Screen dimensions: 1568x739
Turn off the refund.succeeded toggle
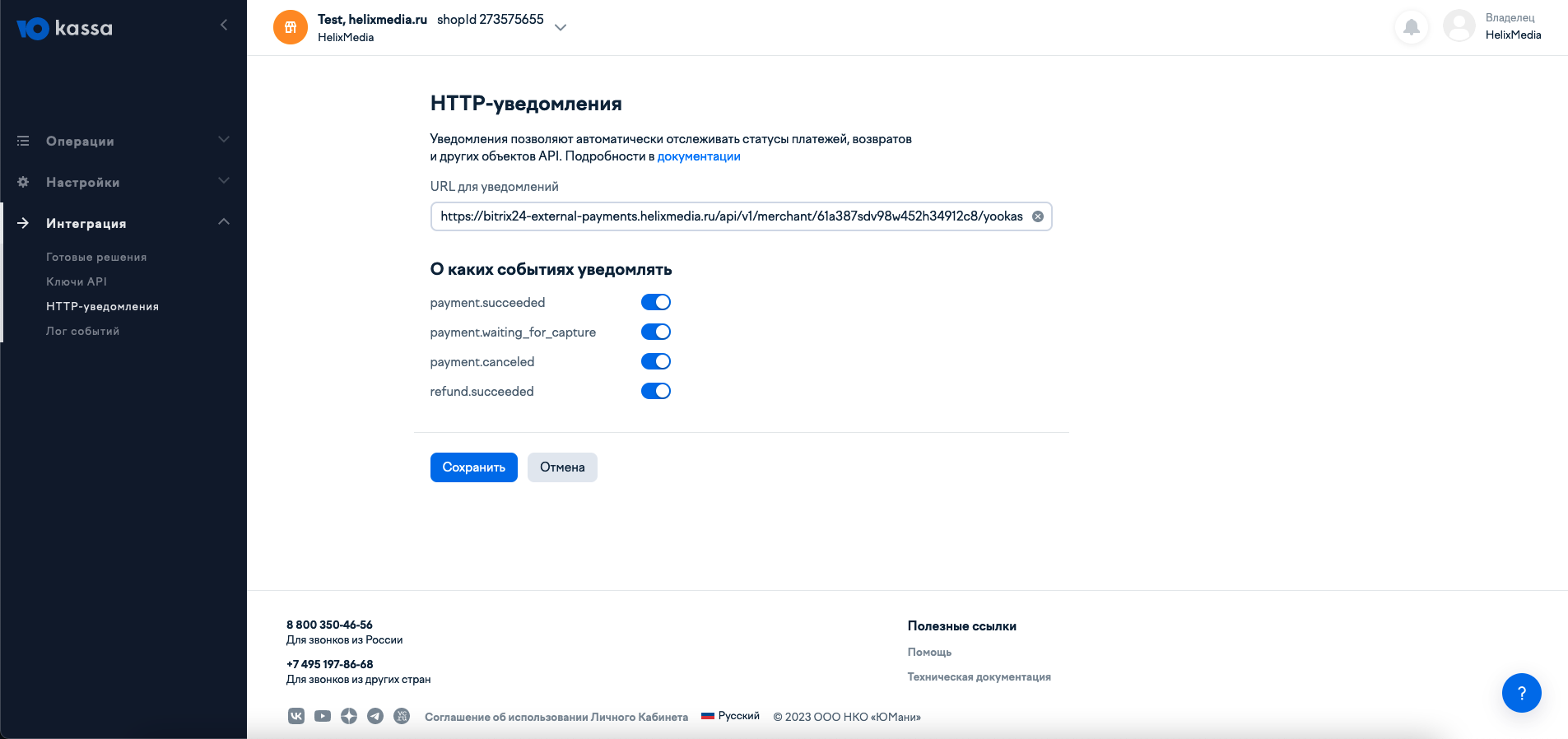click(x=656, y=391)
